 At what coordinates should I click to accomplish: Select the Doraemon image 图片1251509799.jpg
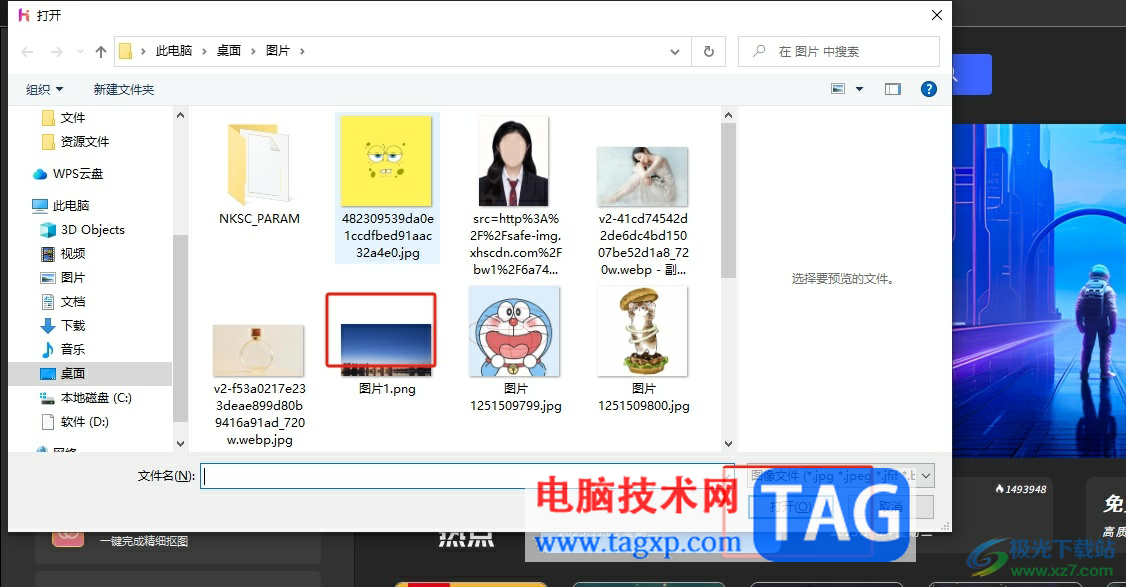(x=515, y=349)
